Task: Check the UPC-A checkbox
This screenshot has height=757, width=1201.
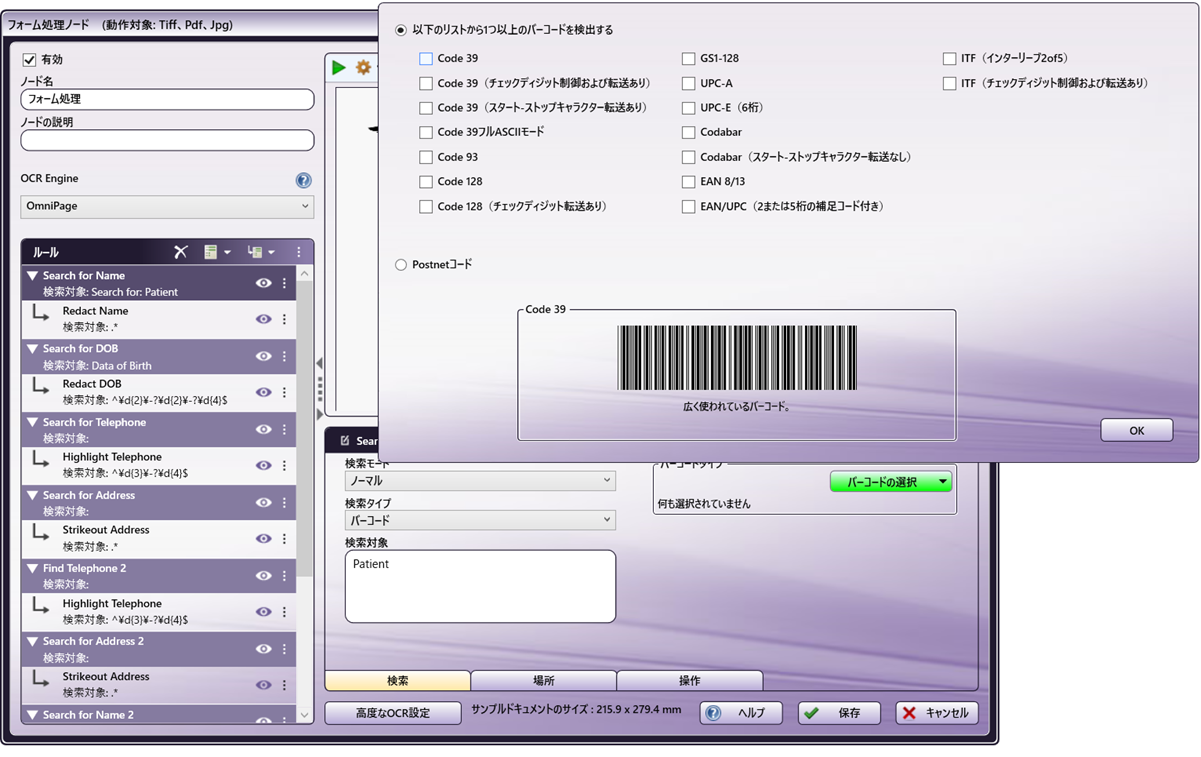Action: pos(689,84)
